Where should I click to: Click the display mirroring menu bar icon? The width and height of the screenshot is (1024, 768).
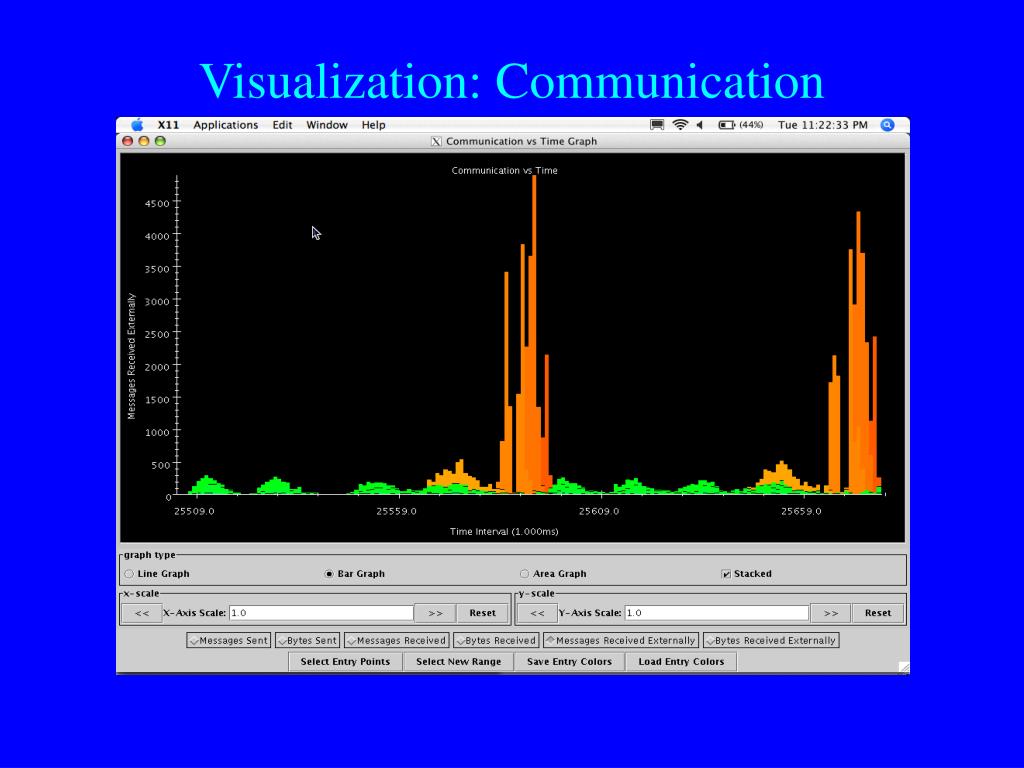click(x=657, y=125)
